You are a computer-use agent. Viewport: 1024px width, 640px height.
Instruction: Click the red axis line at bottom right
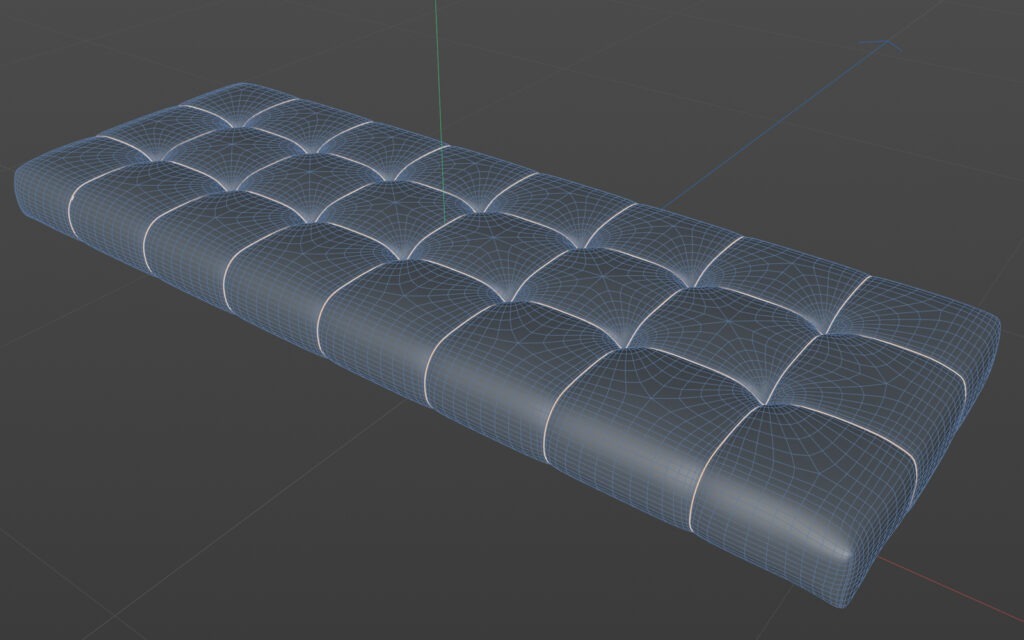tap(948, 590)
